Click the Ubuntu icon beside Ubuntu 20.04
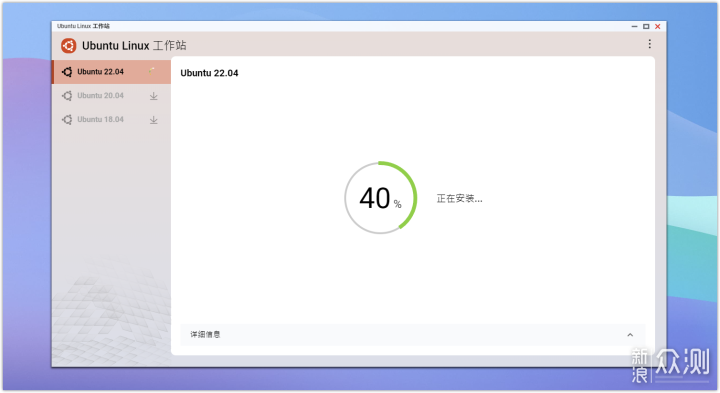The height and width of the screenshot is (393, 720). pos(67,95)
